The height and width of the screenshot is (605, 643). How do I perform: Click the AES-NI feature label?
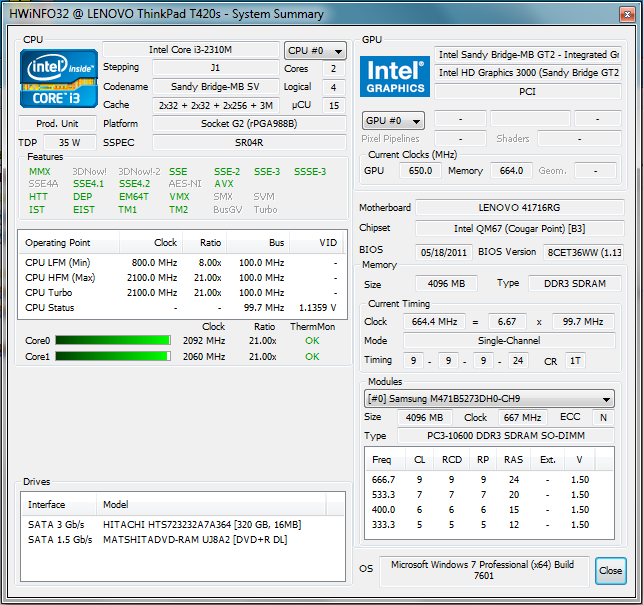[185, 184]
